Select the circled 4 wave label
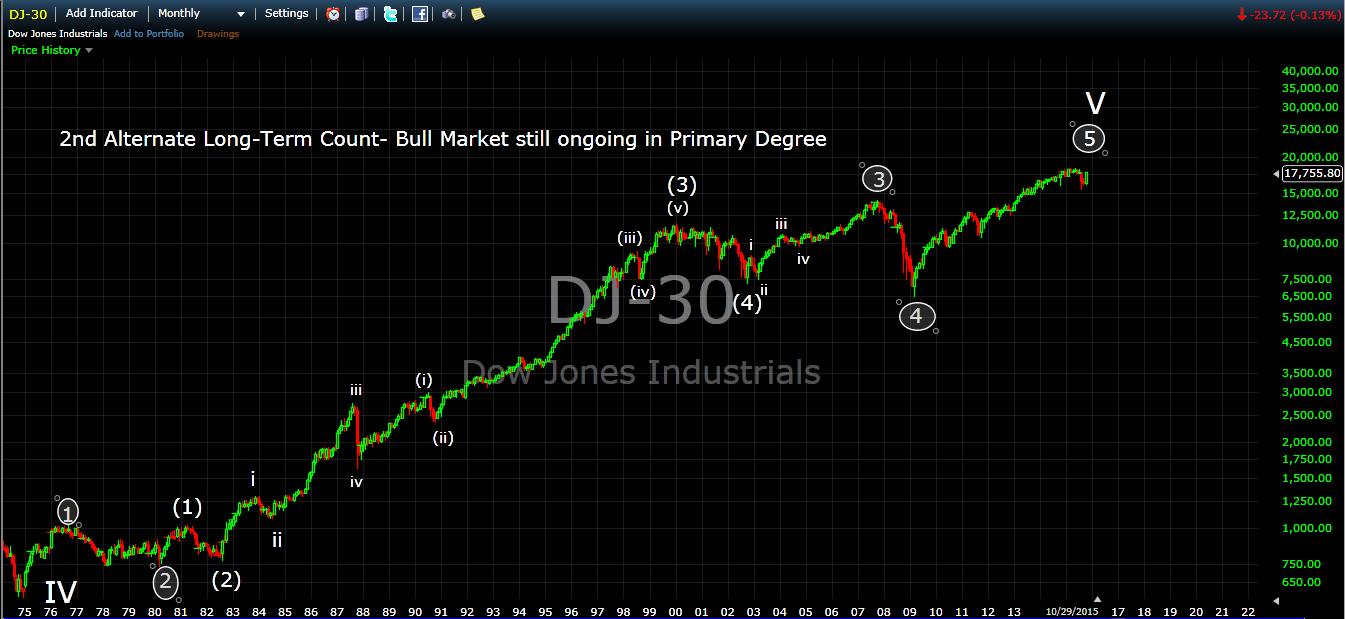The image size is (1345, 619). (916, 317)
